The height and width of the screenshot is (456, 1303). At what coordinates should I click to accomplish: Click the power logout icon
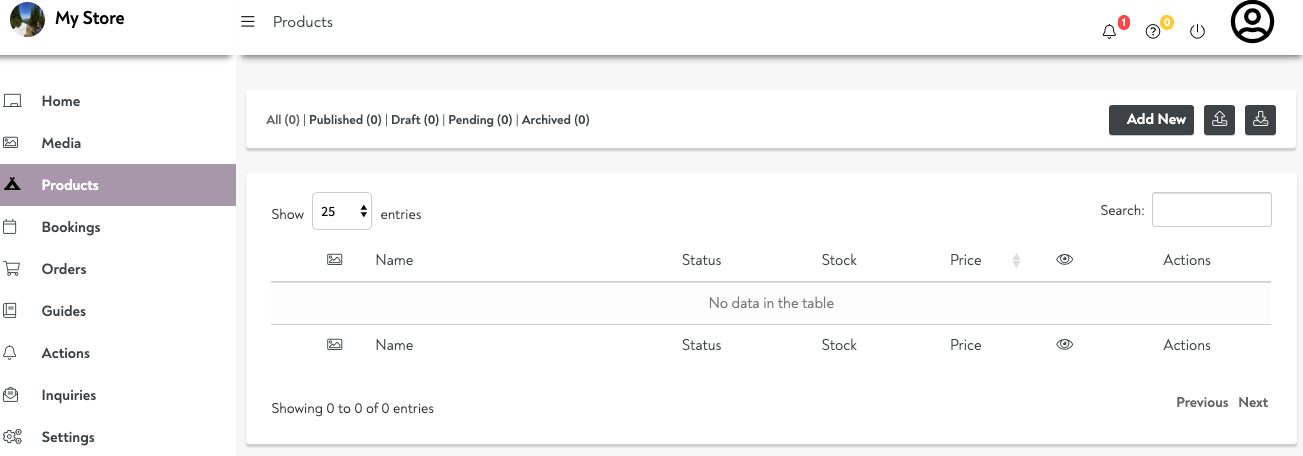(x=1197, y=31)
